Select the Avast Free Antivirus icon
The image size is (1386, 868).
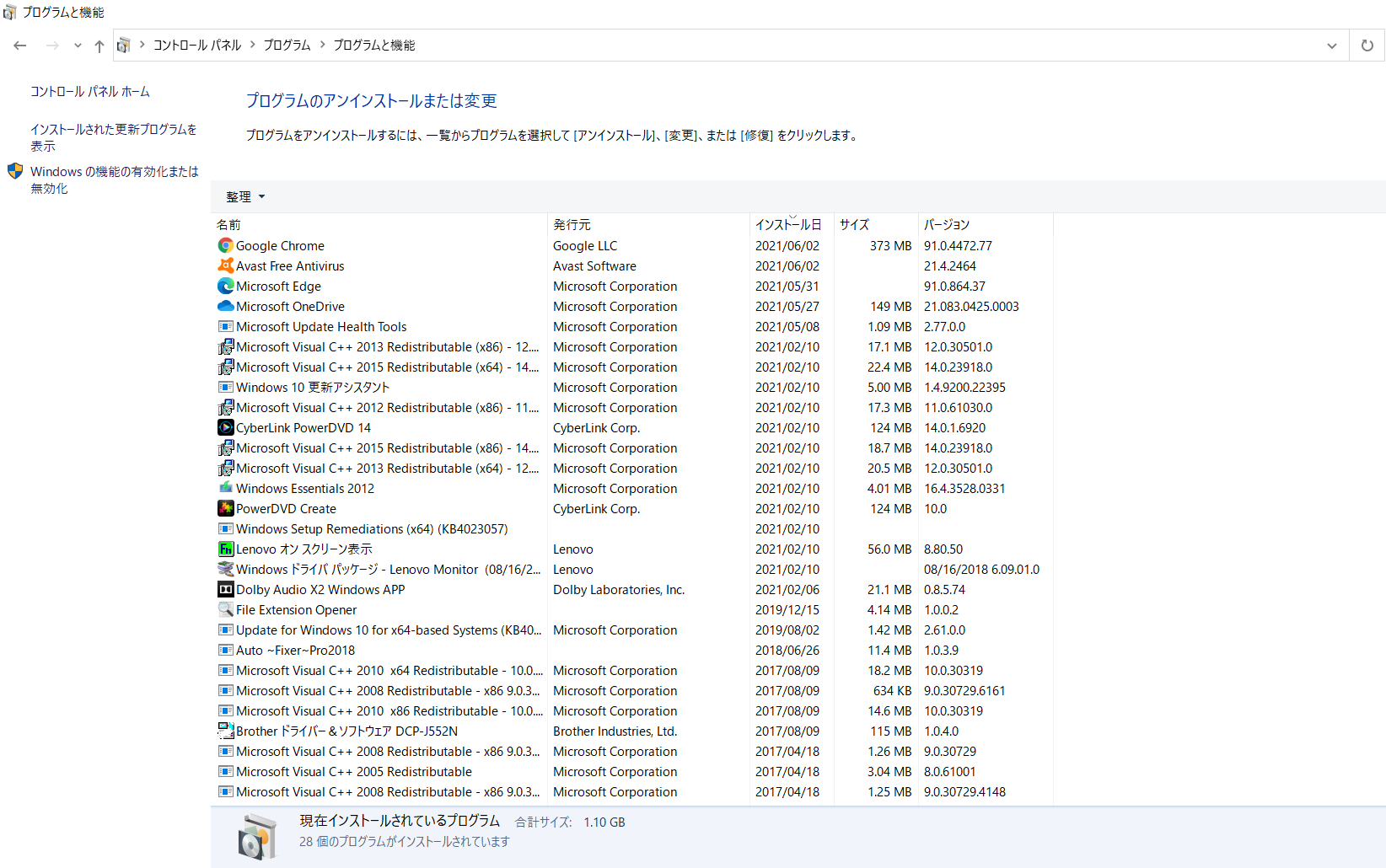(225, 266)
